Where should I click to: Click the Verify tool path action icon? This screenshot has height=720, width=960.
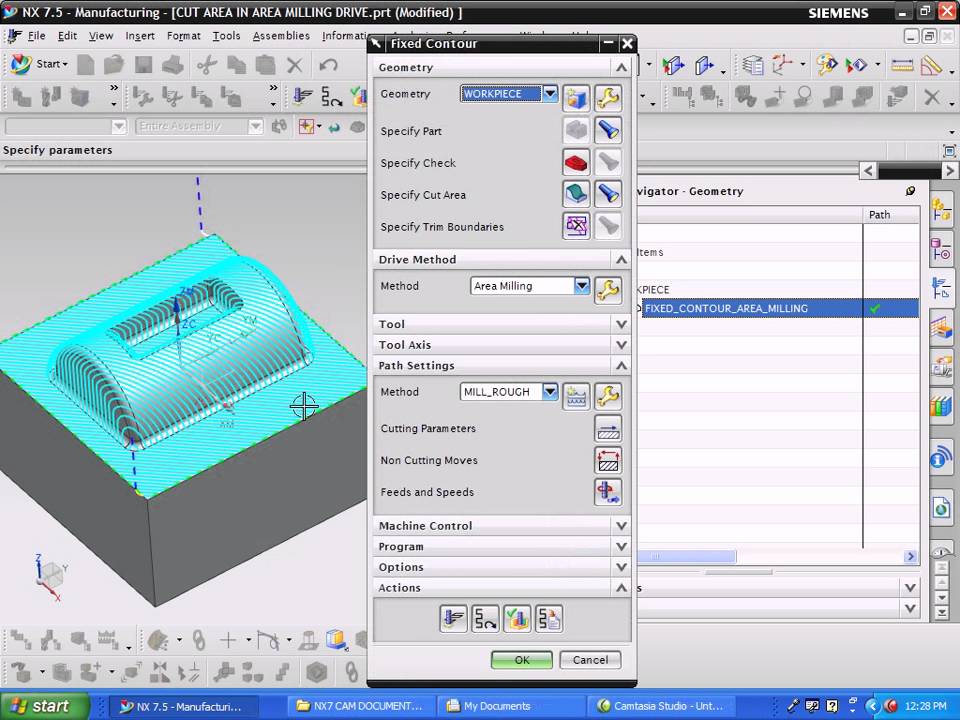(x=517, y=619)
